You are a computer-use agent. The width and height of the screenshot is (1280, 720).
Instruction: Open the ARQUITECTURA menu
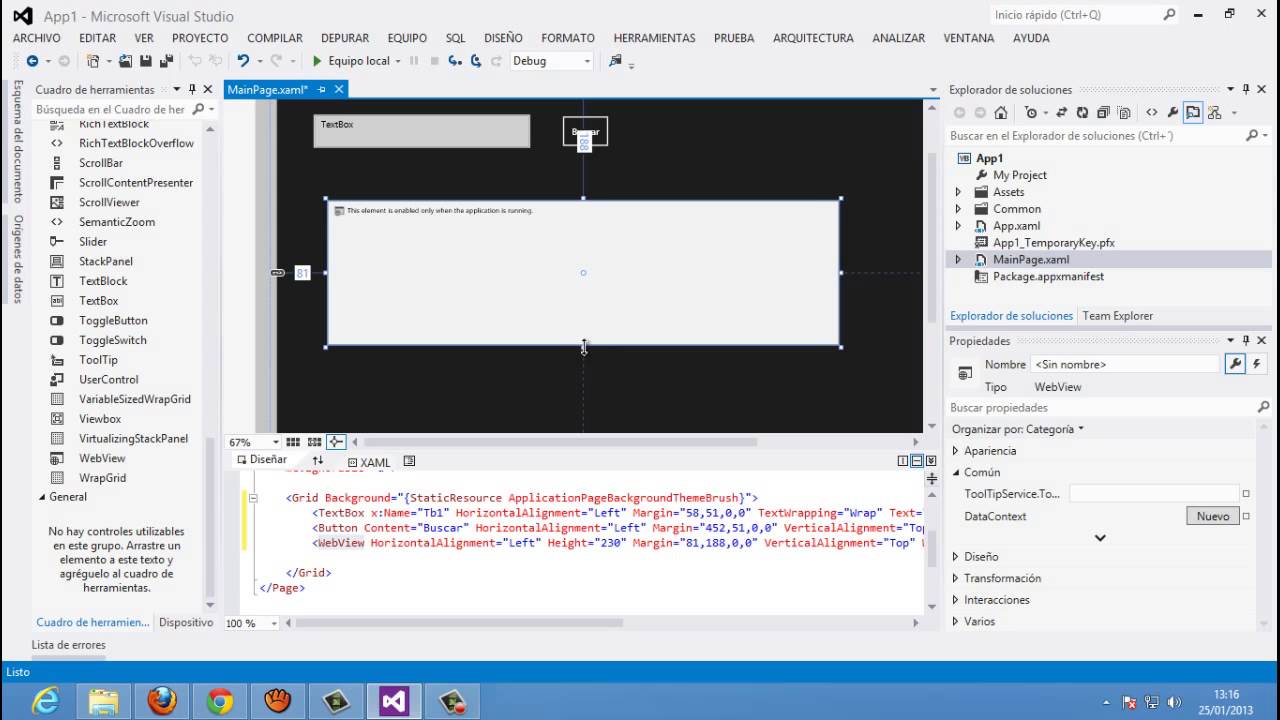coord(813,38)
